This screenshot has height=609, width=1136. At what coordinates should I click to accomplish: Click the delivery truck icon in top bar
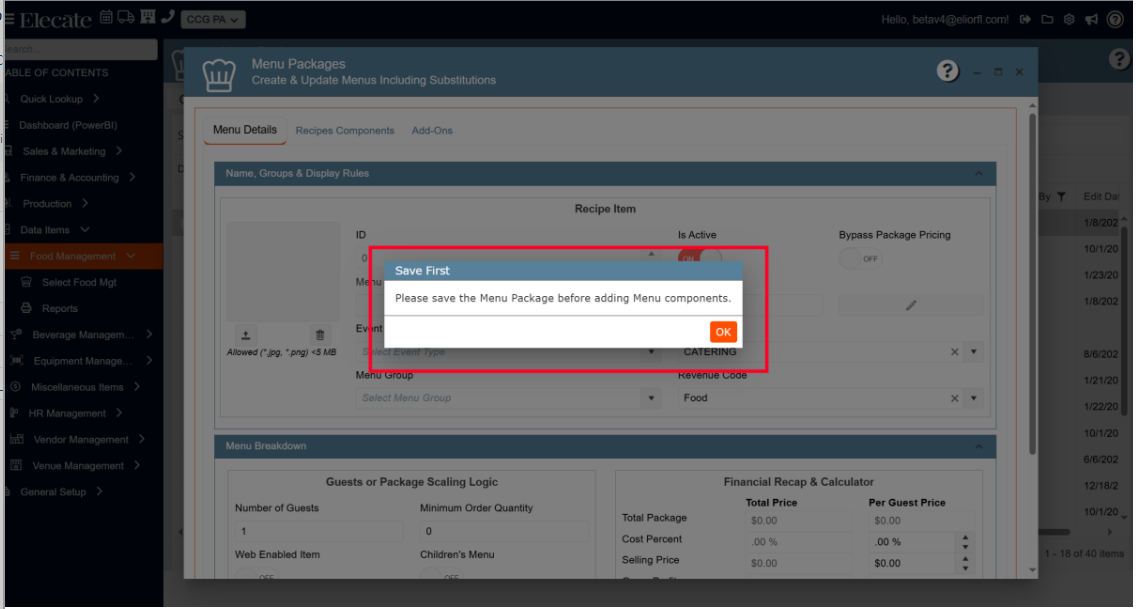tap(126, 17)
